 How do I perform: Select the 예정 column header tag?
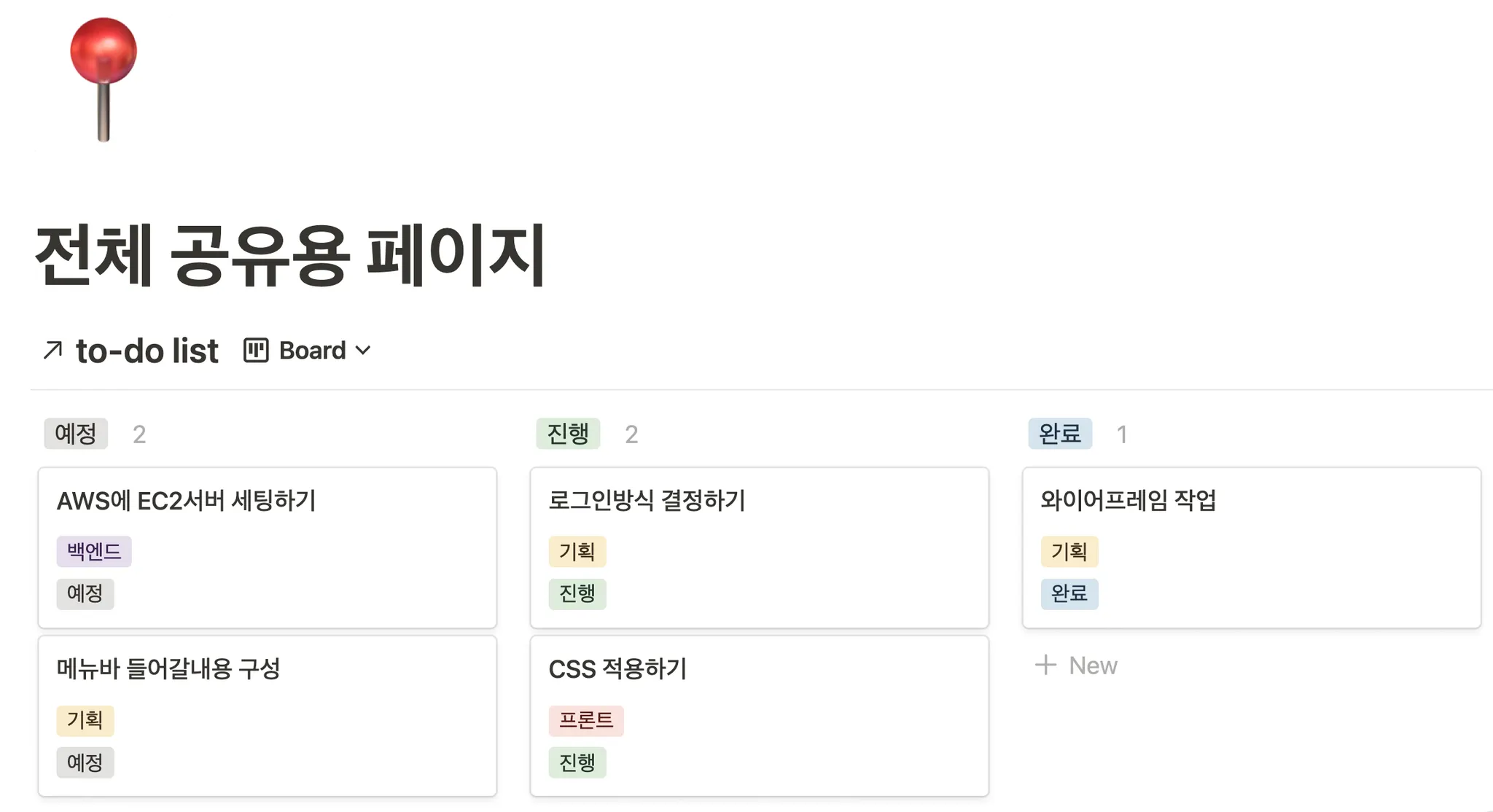(x=76, y=434)
